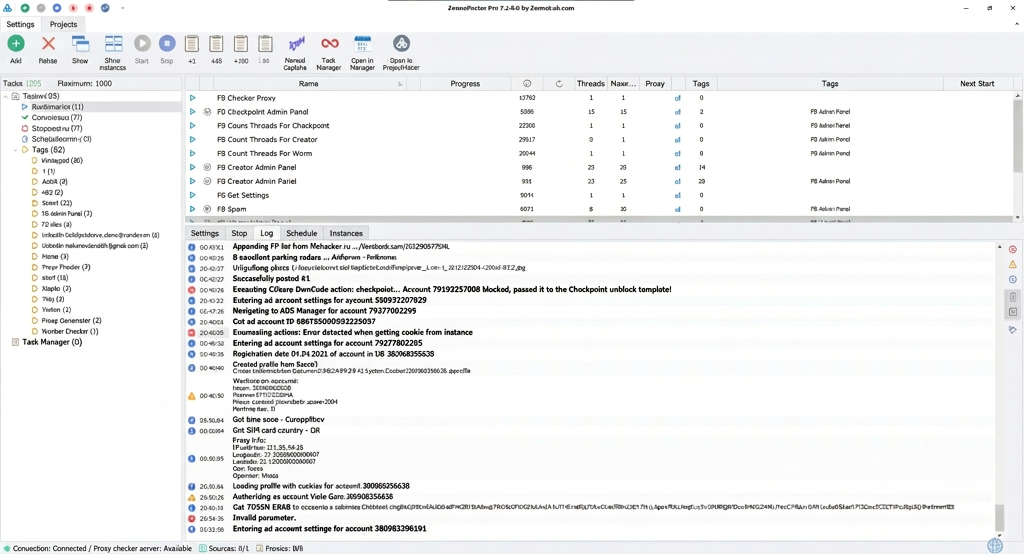This screenshot has height=554, width=1024.
Task: Open the top Settings ribbon tab
Action: [20, 24]
